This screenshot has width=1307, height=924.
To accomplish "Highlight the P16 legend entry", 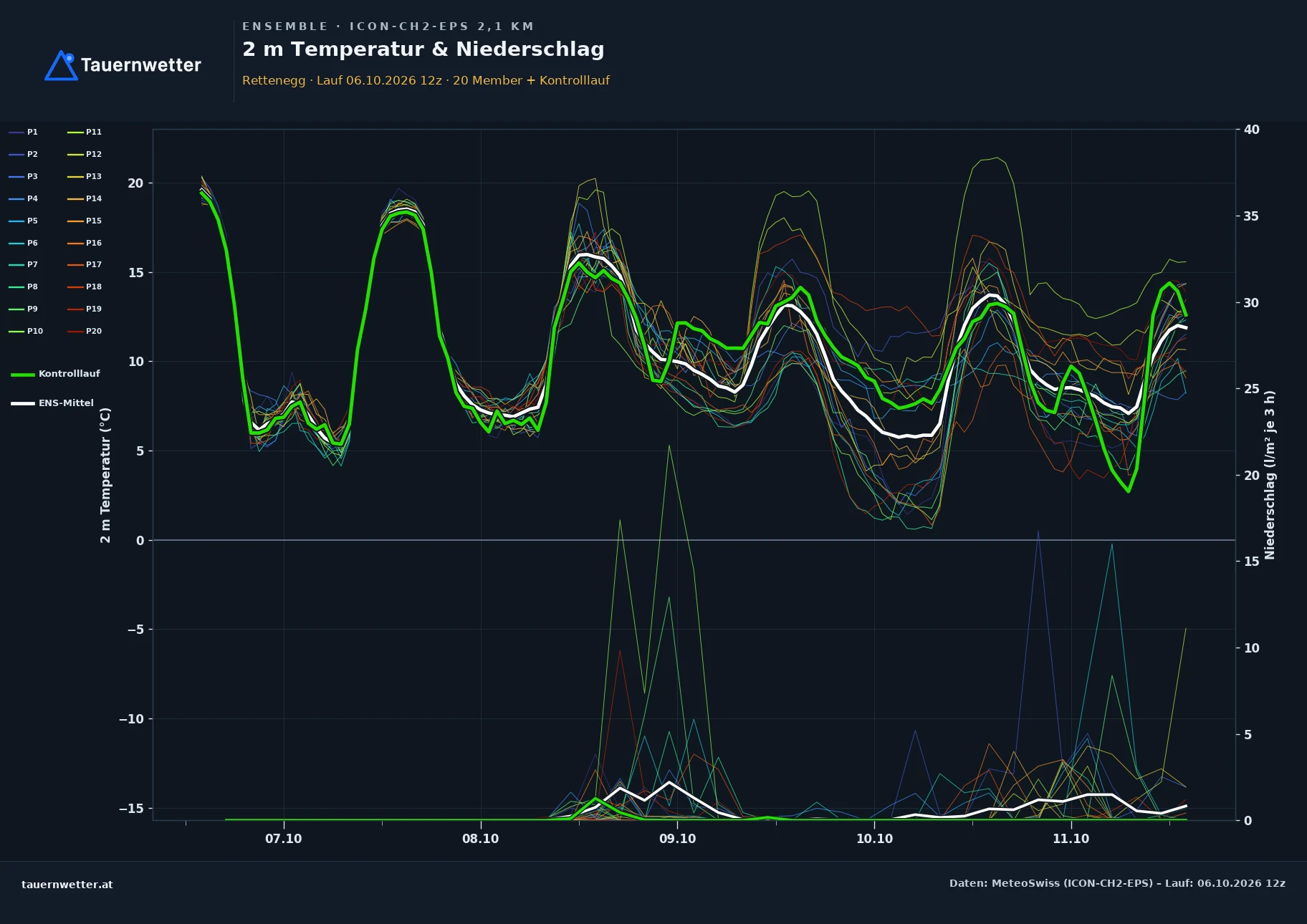I will tap(85, 243).
